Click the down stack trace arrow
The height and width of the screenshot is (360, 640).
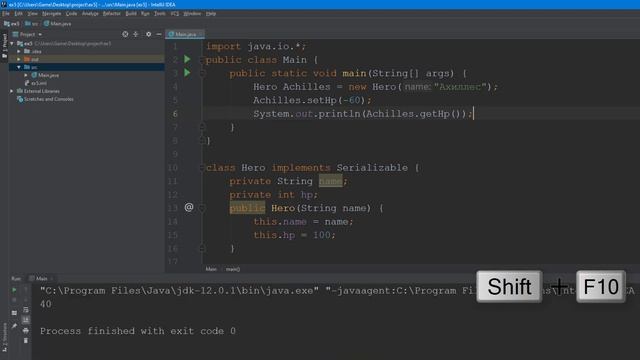click(26, 300)
